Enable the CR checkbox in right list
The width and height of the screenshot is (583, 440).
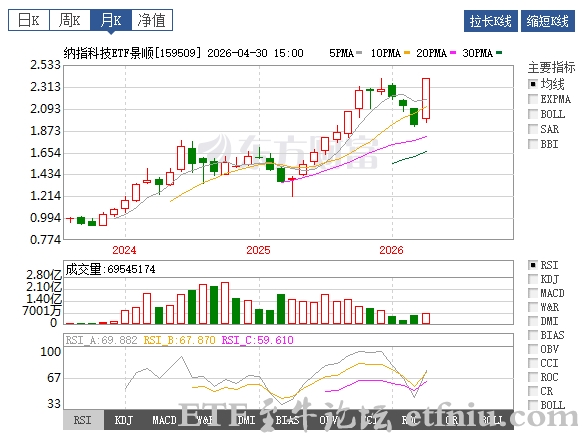click(x=533, y=391)
